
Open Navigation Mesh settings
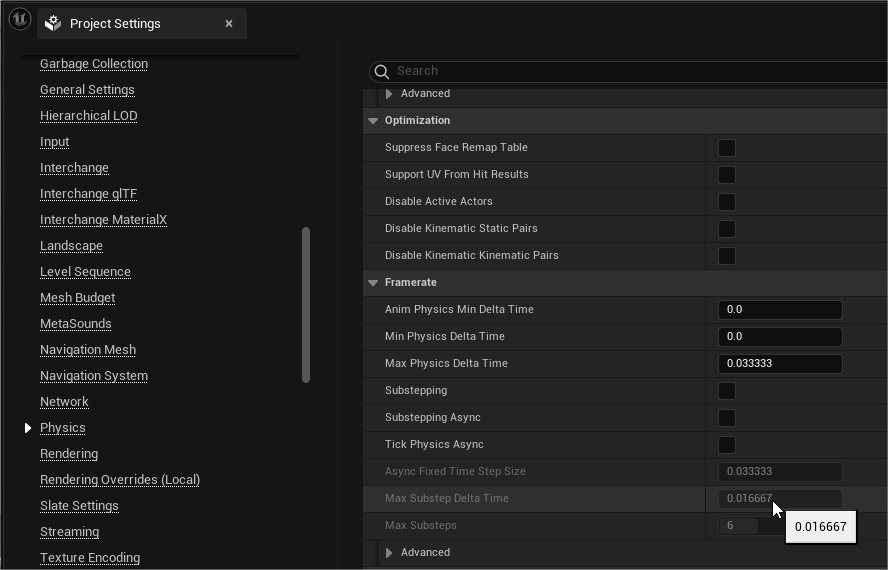click(x=88, y=350)
